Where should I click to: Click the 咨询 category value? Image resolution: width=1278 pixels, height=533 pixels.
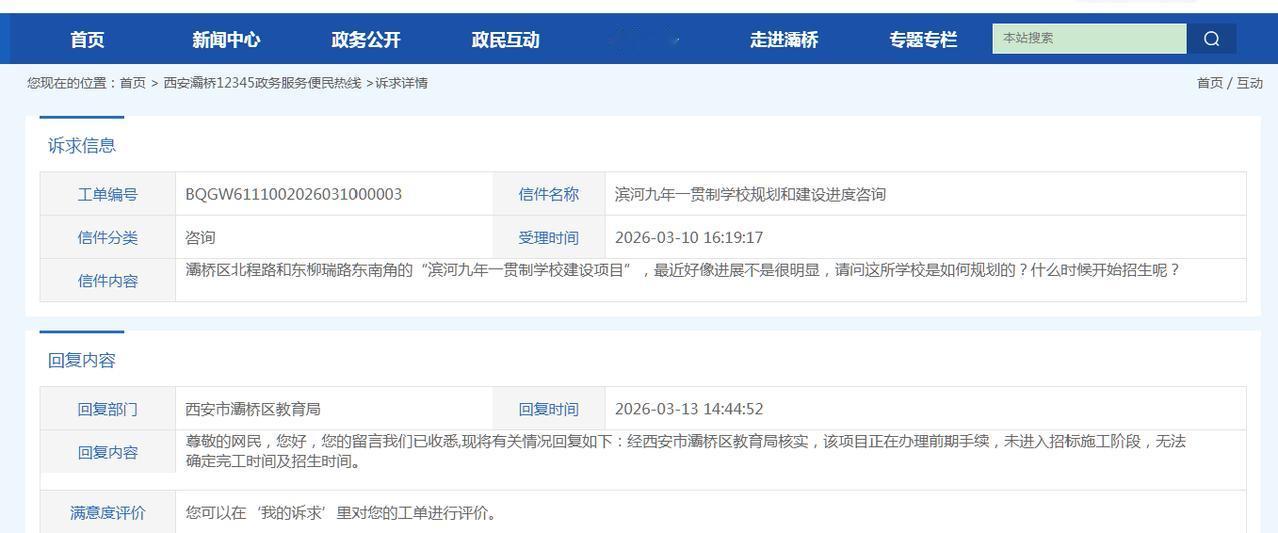click(200, 237)
